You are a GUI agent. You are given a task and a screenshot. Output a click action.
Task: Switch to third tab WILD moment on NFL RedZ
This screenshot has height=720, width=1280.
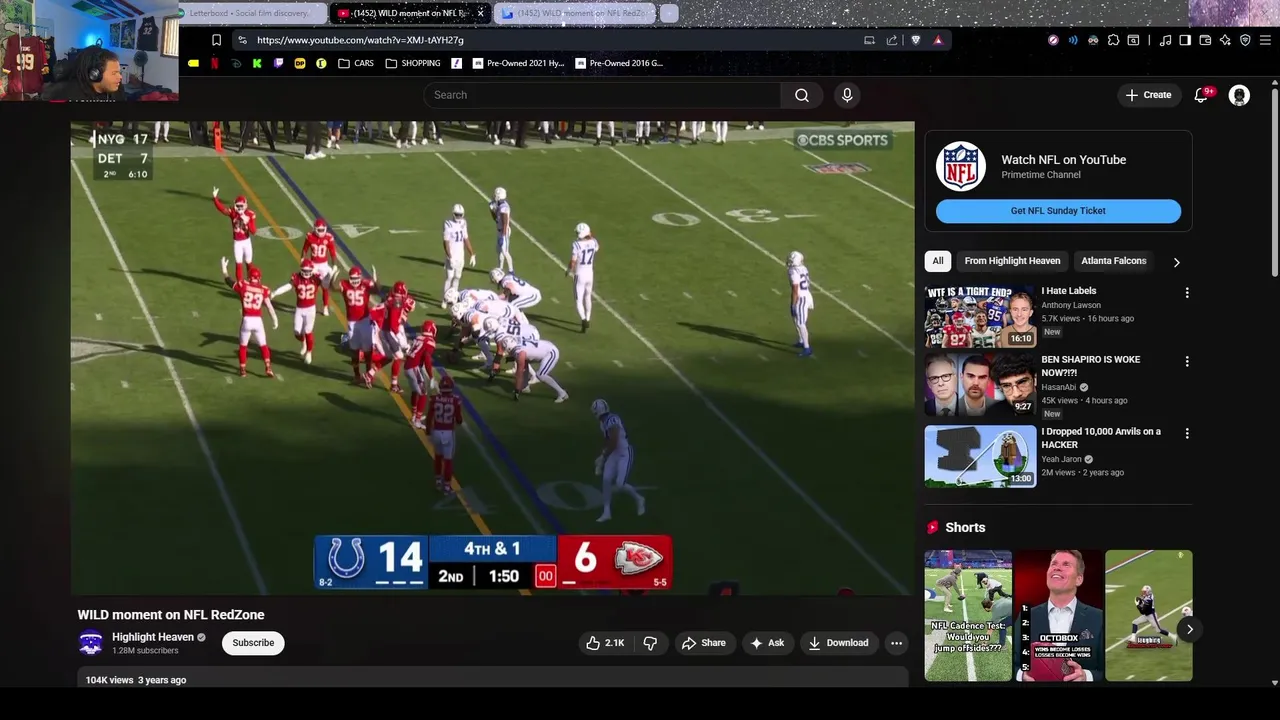(x=576, y=13)
